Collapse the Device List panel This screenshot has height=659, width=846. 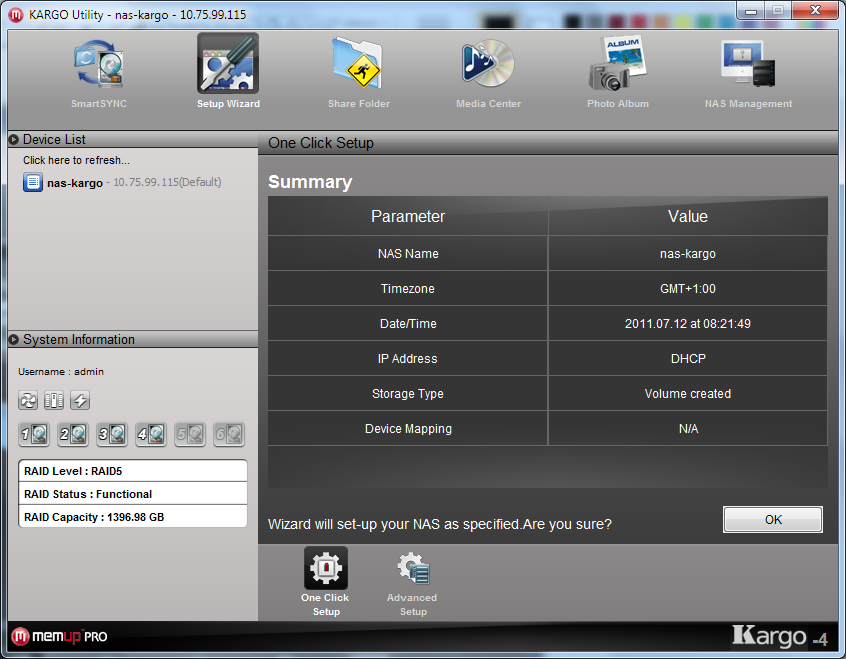click(x=14, y=139)
